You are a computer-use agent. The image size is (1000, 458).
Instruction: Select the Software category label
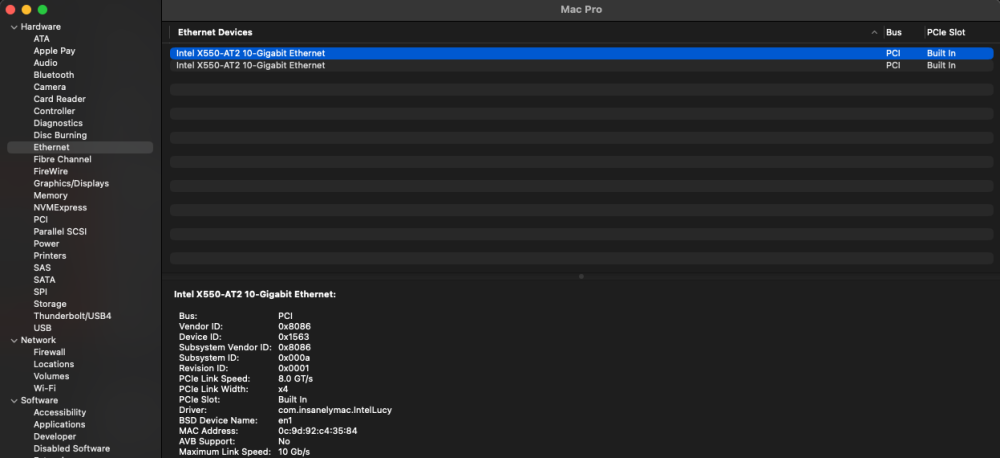tap(40, 401)
